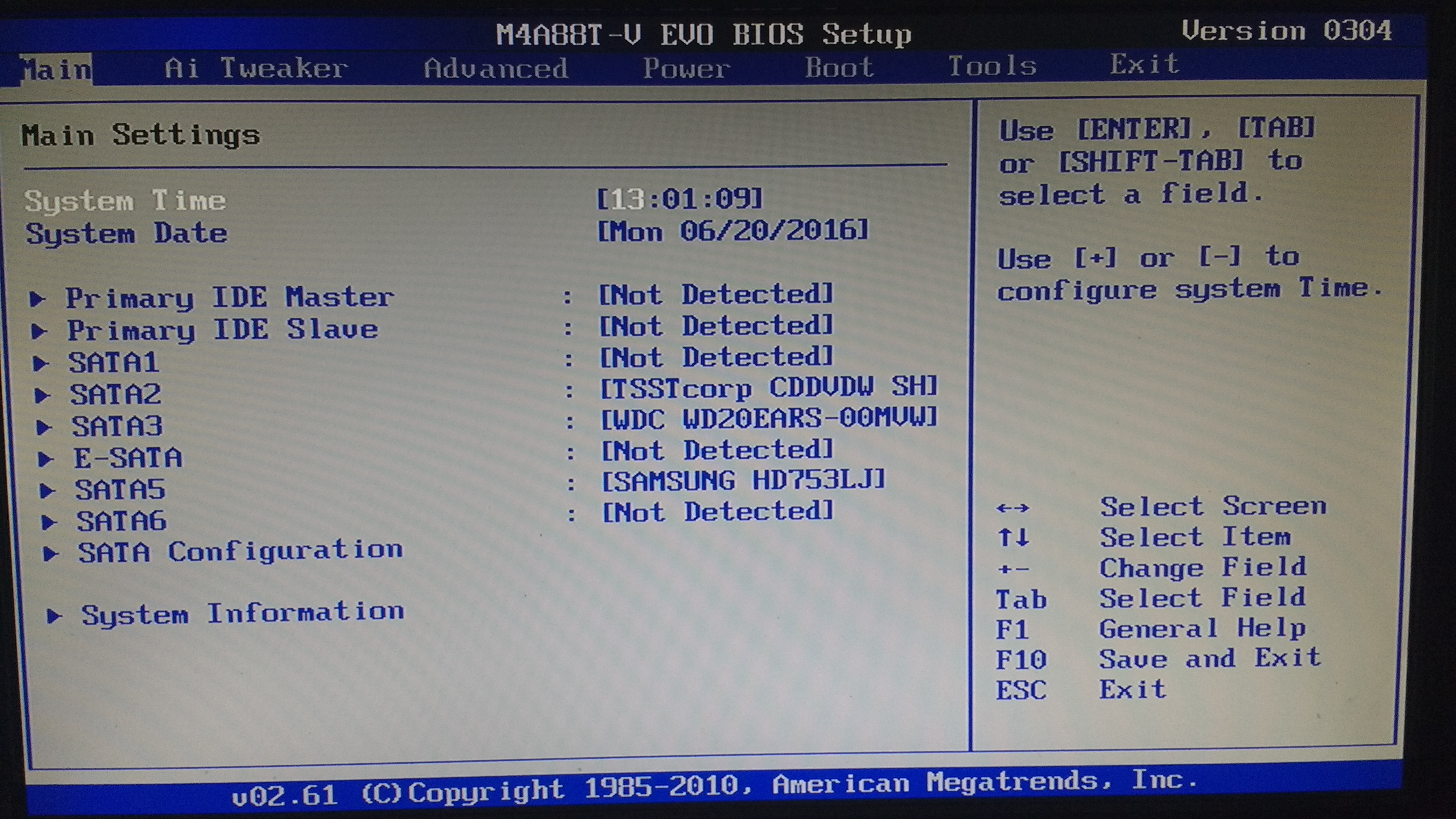This screenshot has width=1456, height=819.
Task: Open Primary IDE Master submenu
Action: (x=230, y=298)
